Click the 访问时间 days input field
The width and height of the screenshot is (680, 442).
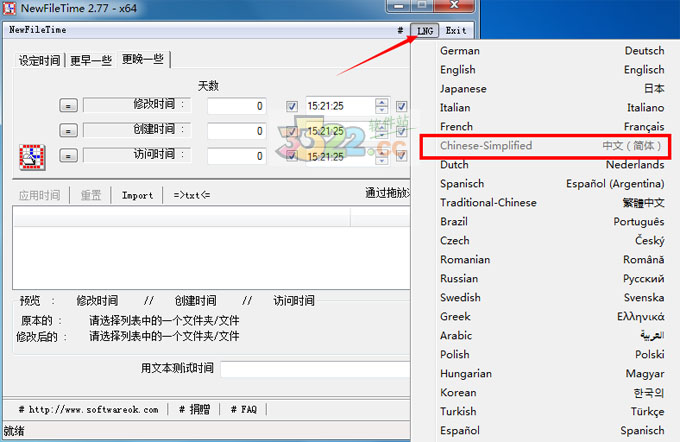[x=237, y=156]
